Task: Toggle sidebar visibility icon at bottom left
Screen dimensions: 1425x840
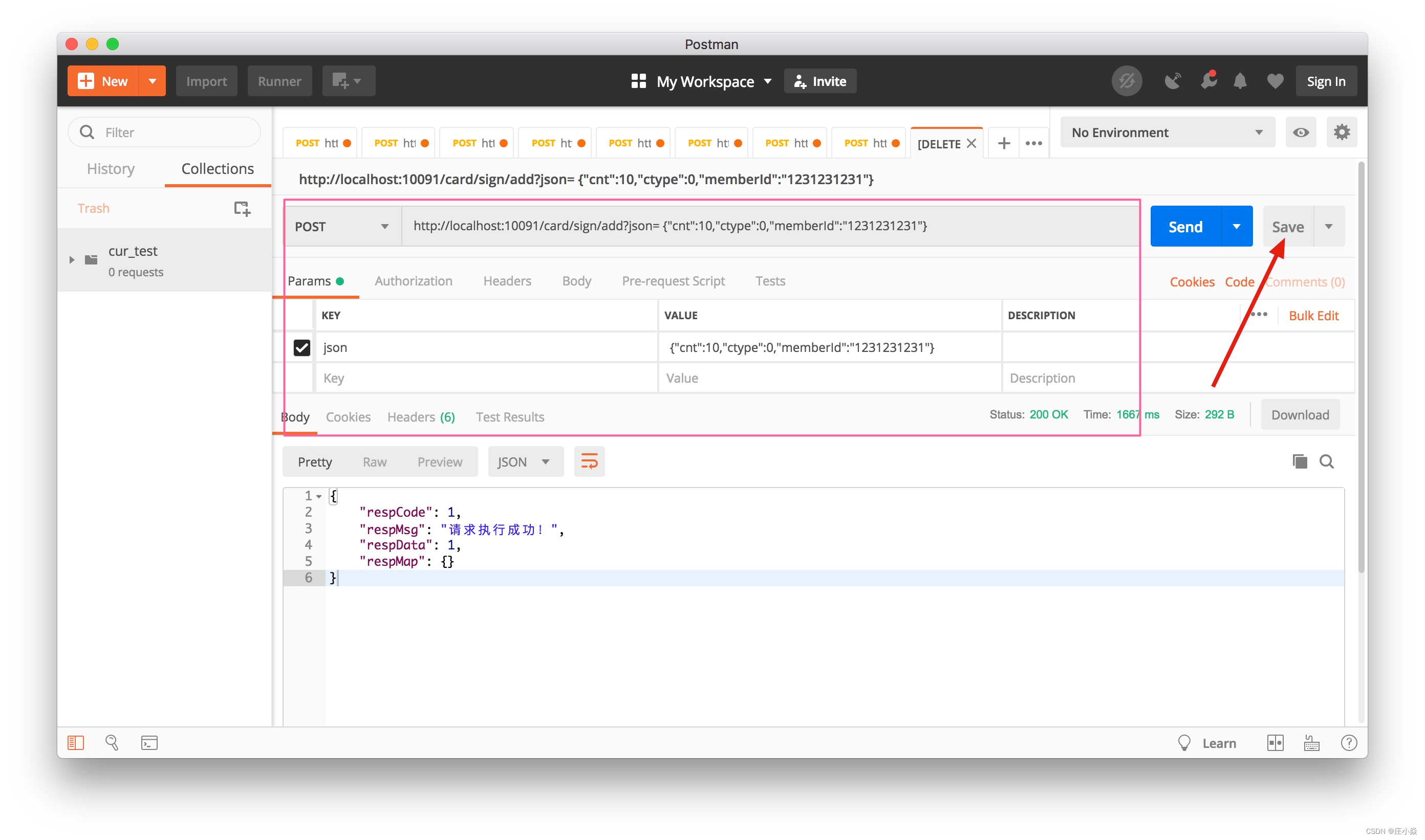Action: pyautogui.click(x=76, y=742)
